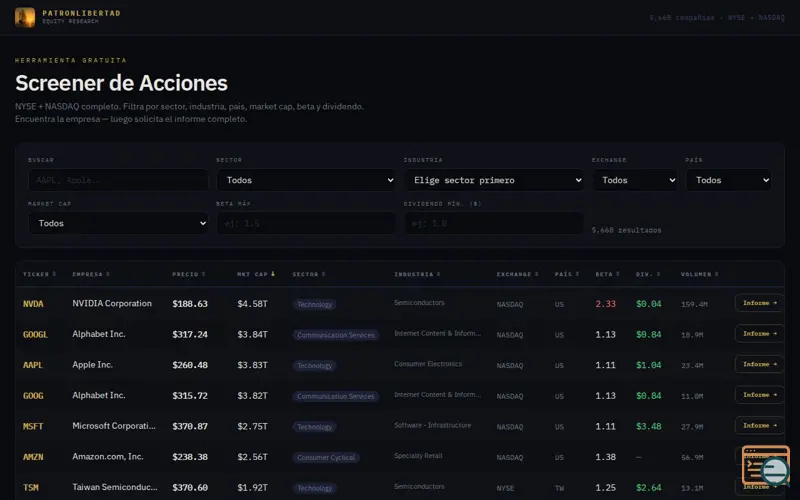Click Microsoft Corporation company name
This screenshot has height=500, width=800.
pos(114,426)
